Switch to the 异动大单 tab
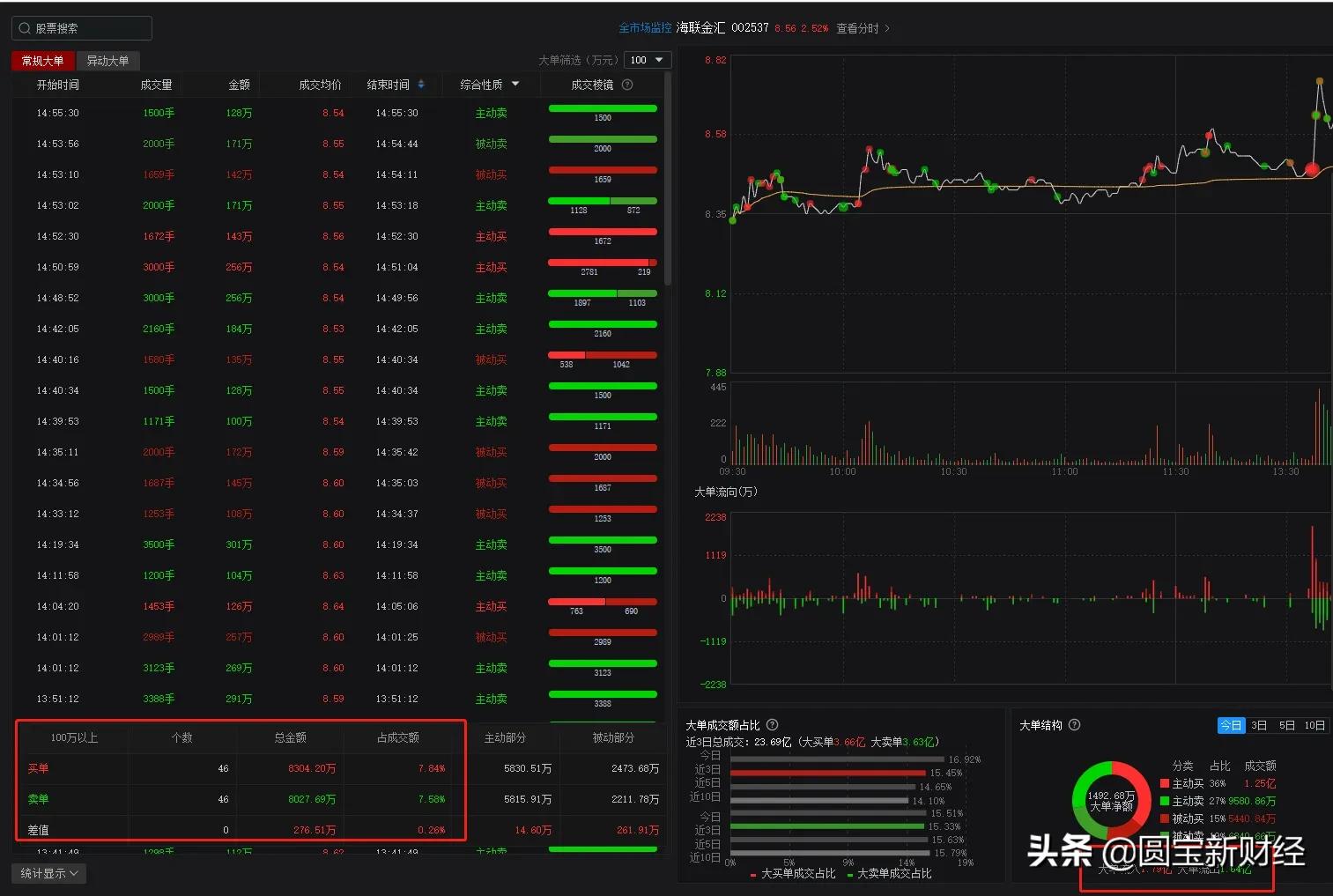This screenshot has height=896, width=1333. 107,60
